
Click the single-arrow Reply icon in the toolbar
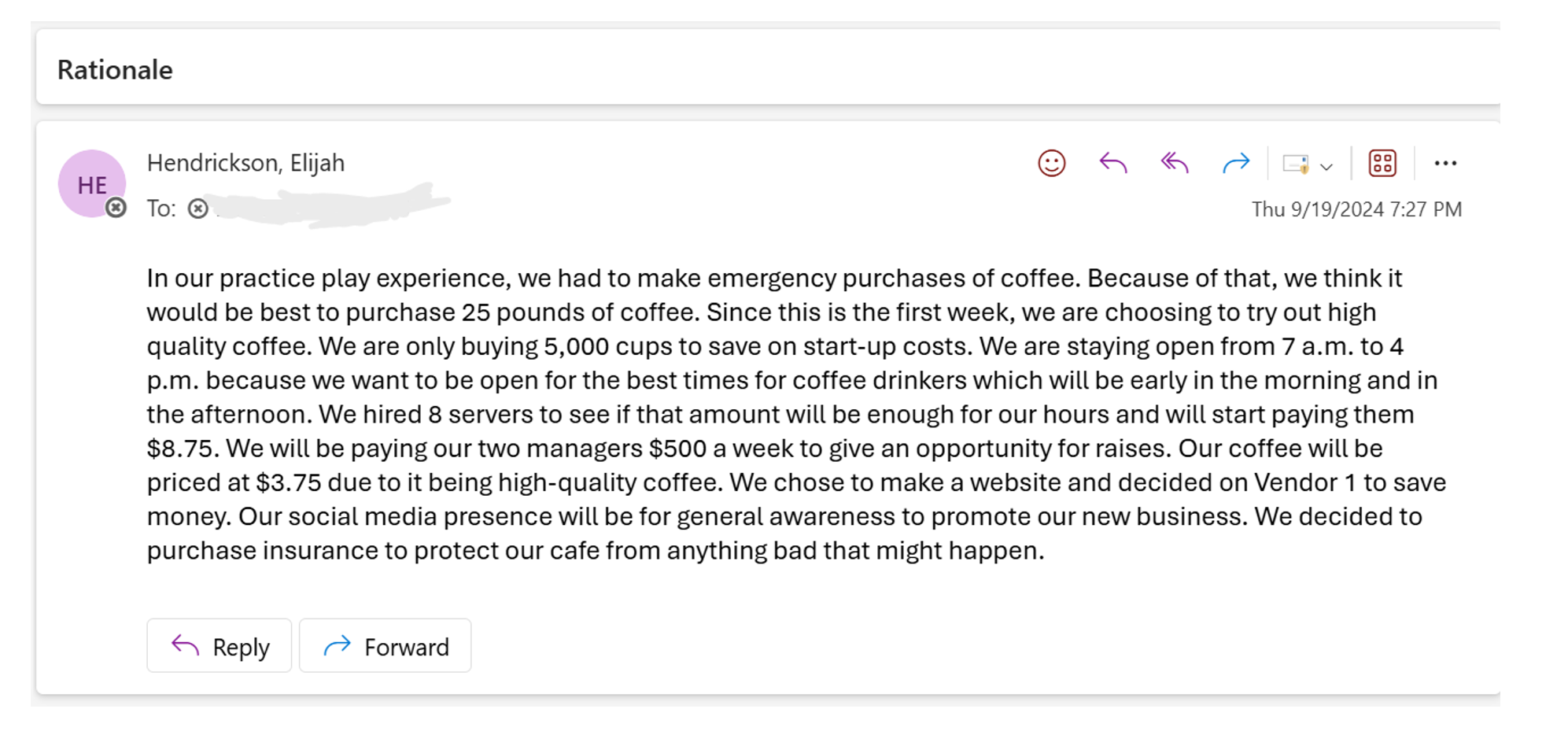pyautogui.click(x=1112, y=164)
